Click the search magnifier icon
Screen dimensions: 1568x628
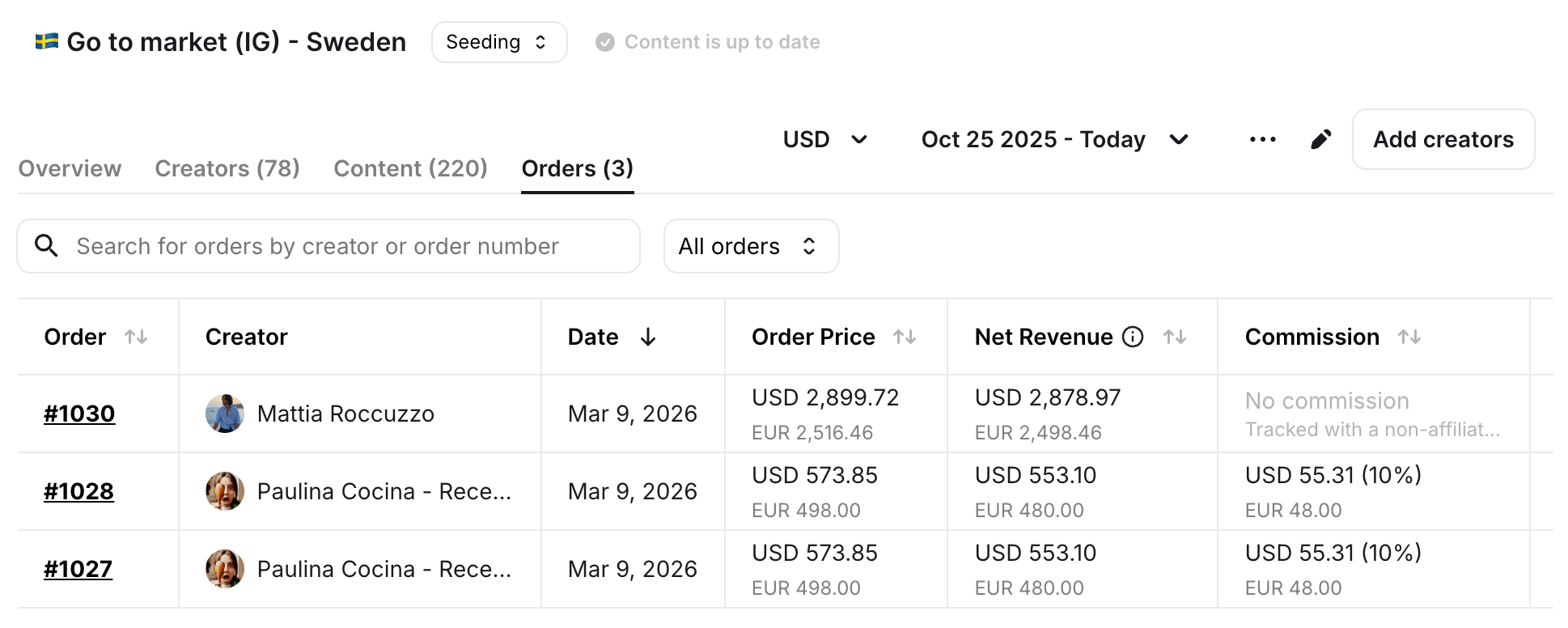[46, 246]
